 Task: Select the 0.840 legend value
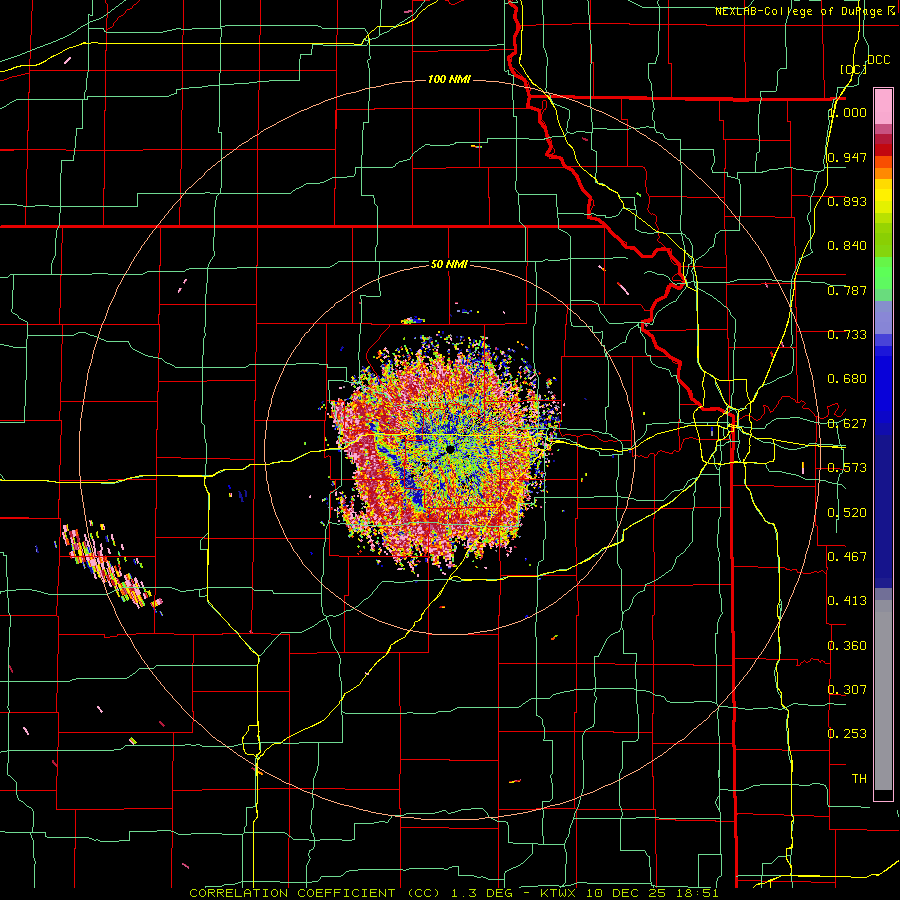pyautogui.click(x=848, y=246)
